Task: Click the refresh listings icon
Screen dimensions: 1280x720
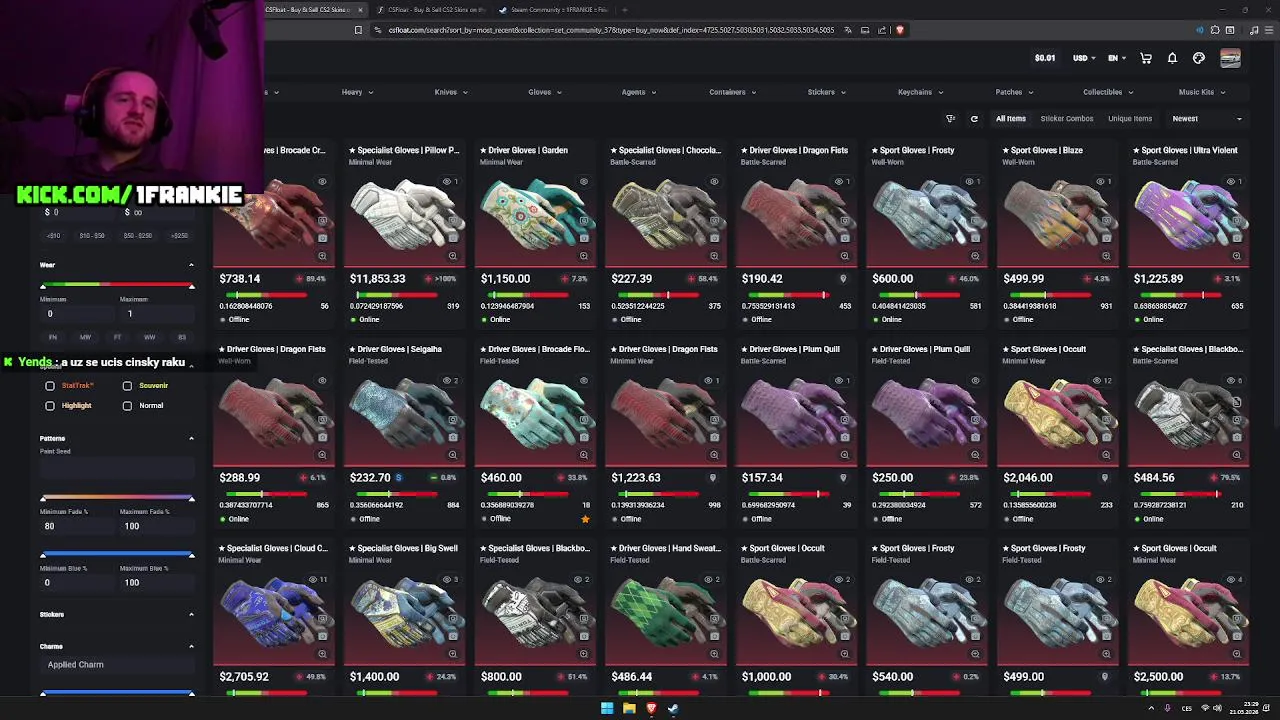Action: (x=974, y=119)
